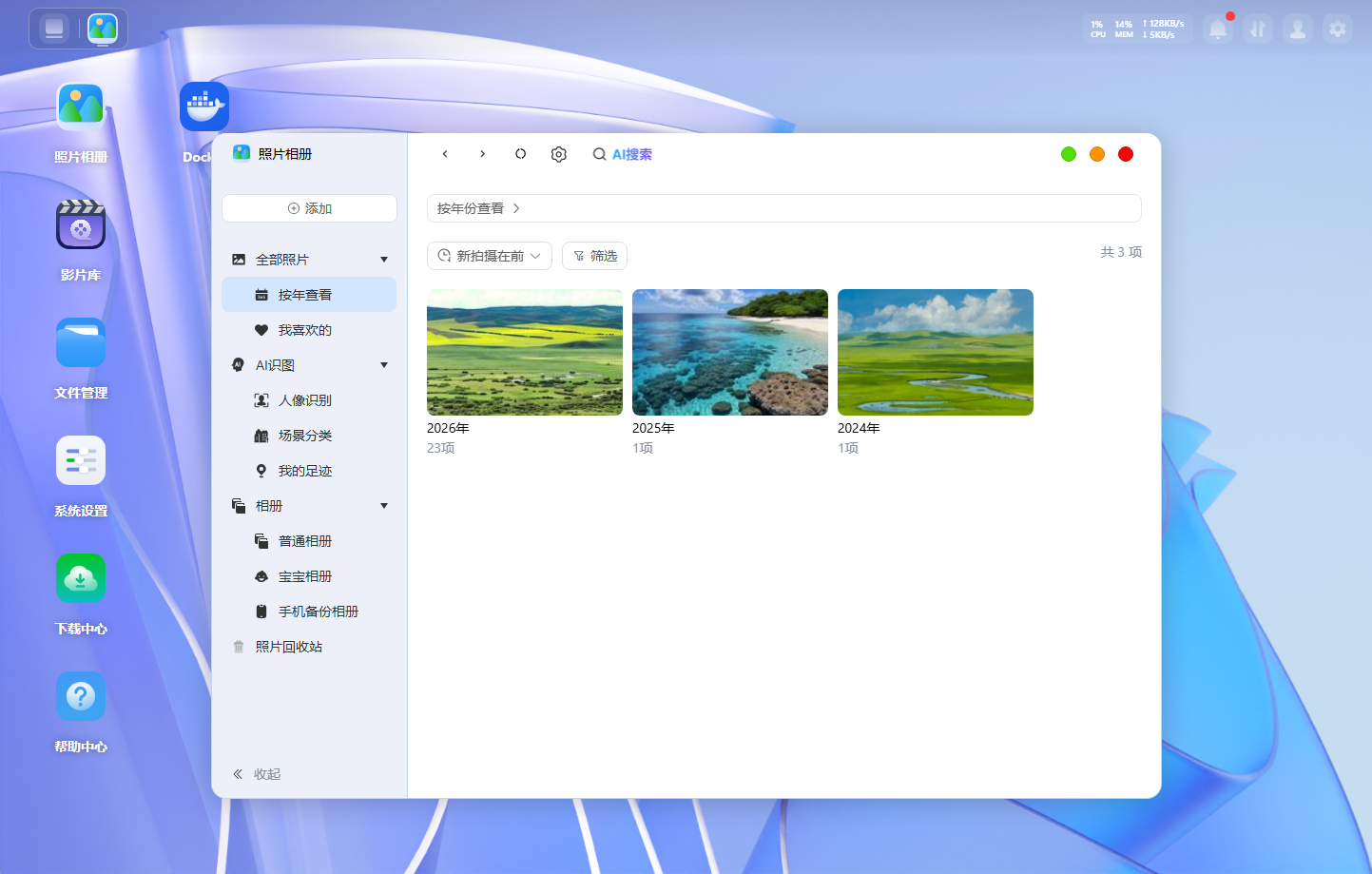Screen dimensions: 1372x874
Task: Refresh the photo album view
Action: [521, 154]
